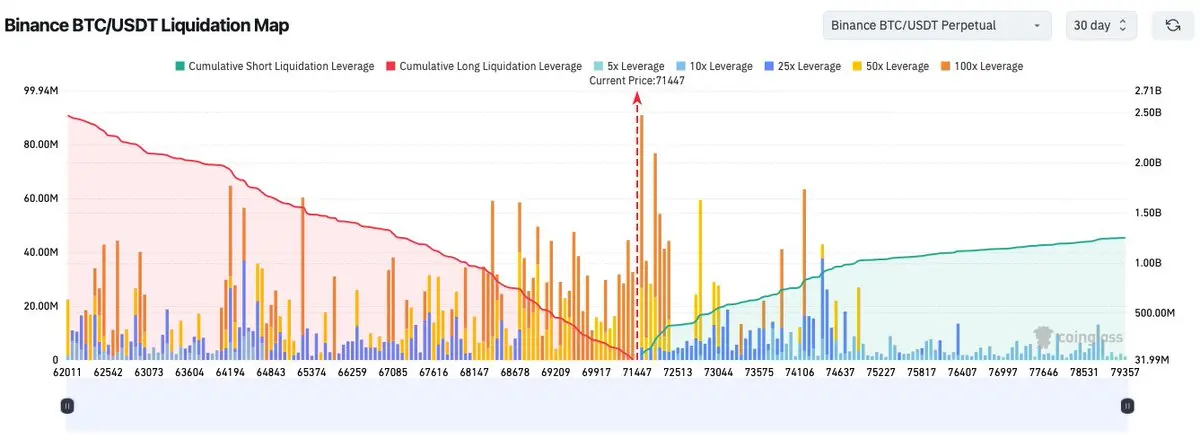Click the 79357 x-axis price label
Image resolution: width=1200 pixels, height=447 pixels.
[x=1126, y=372]
